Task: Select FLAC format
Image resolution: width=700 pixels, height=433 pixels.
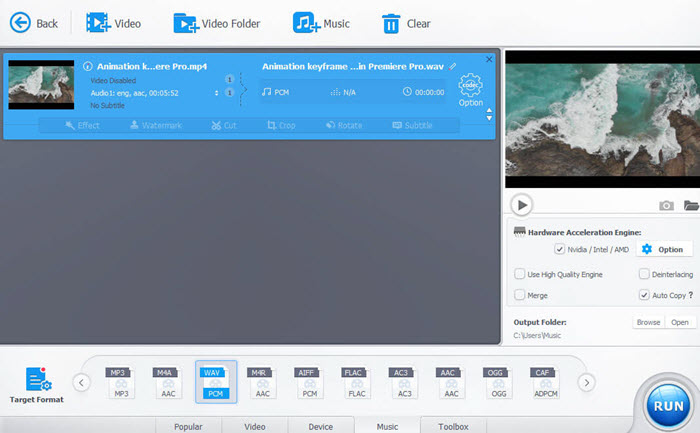Action: pos(356,383)
